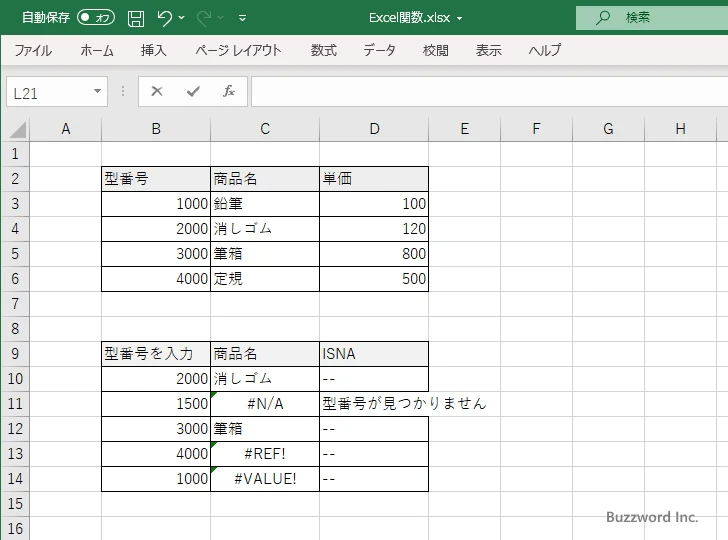Click the Redo arrow icon
Viewport: 728px width, 540px height.
(203, 18)
